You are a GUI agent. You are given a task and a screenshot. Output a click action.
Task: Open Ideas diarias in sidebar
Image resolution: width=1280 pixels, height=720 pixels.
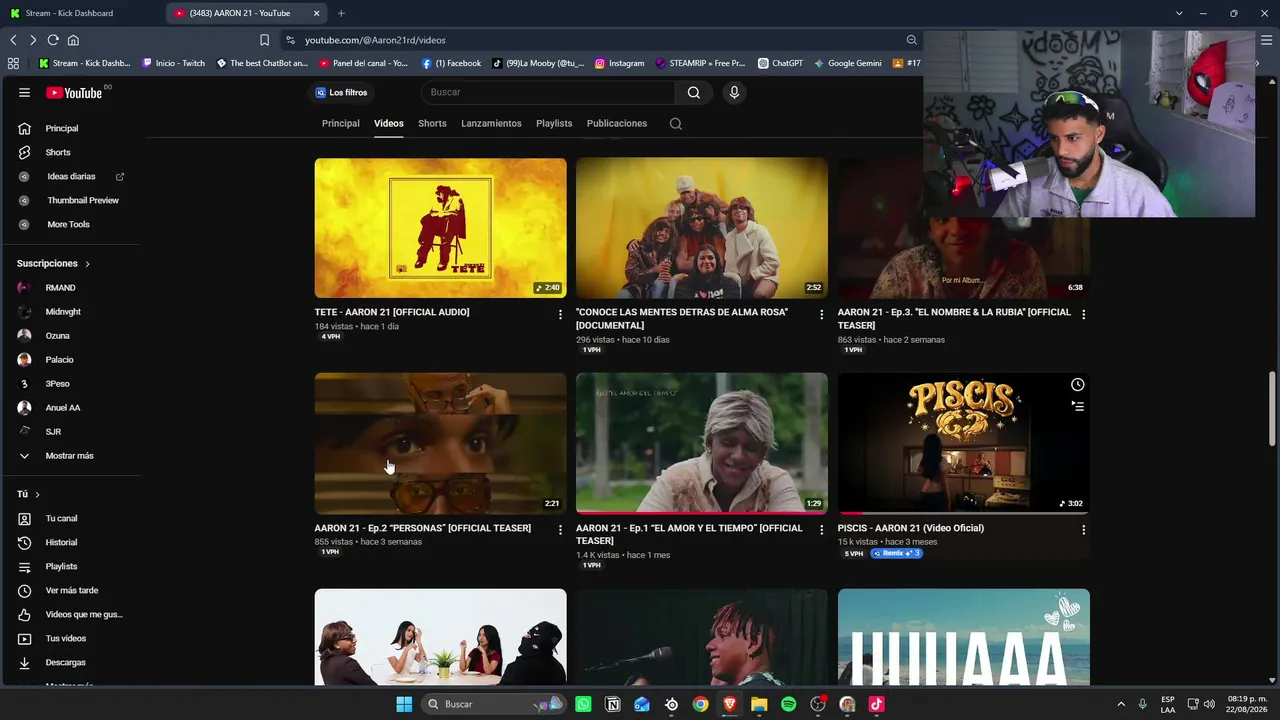coord(70,177)
